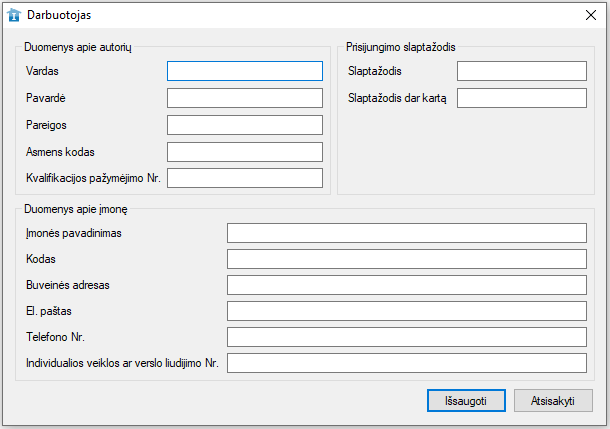
Task: Focus the Vardas input field
Action: tap(245, 71)
